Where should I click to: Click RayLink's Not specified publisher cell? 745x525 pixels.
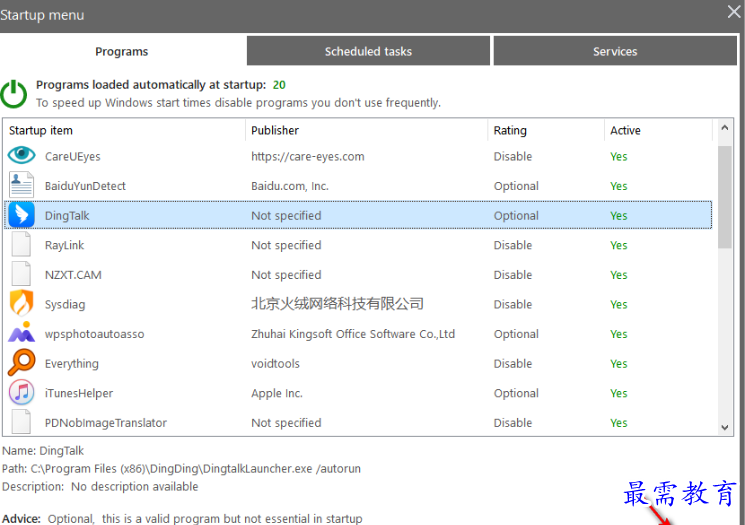click(287, 245)
